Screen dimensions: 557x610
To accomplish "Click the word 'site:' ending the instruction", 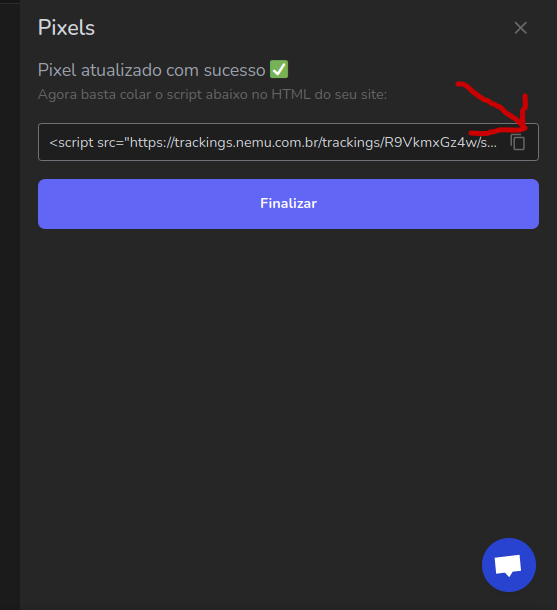I will coord(373,95).
